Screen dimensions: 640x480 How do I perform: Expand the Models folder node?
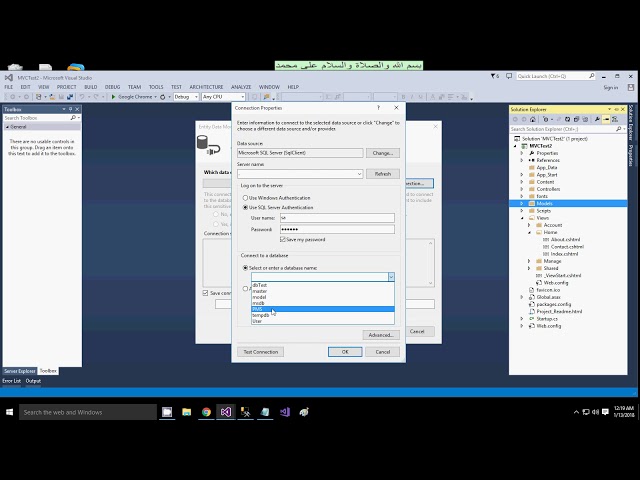(522, 203)
